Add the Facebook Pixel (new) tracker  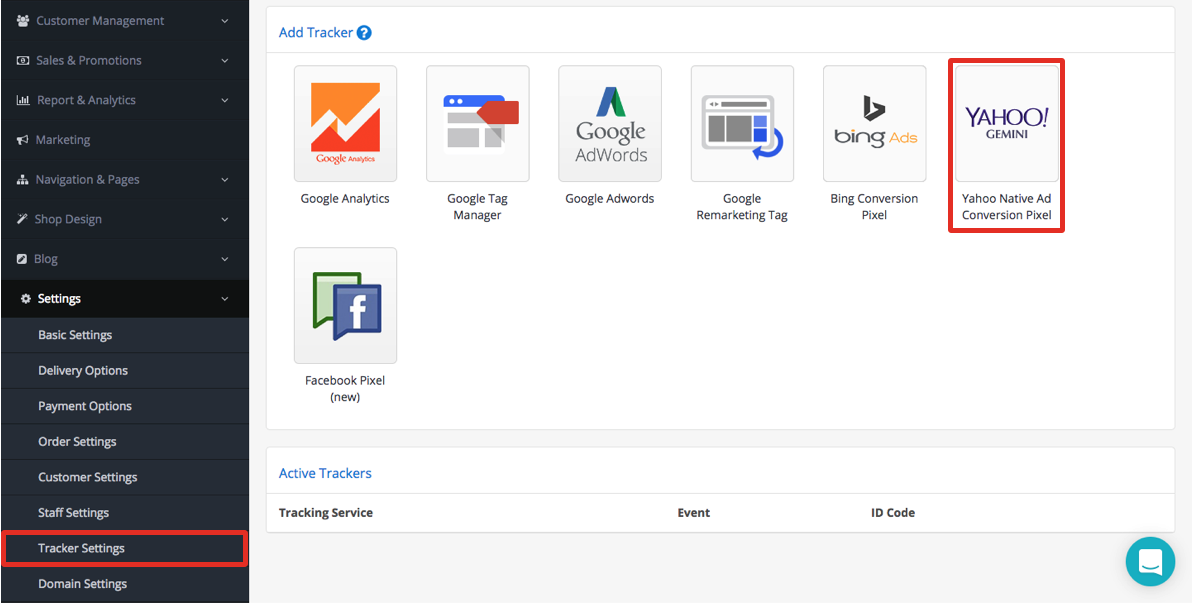[345, 306]
